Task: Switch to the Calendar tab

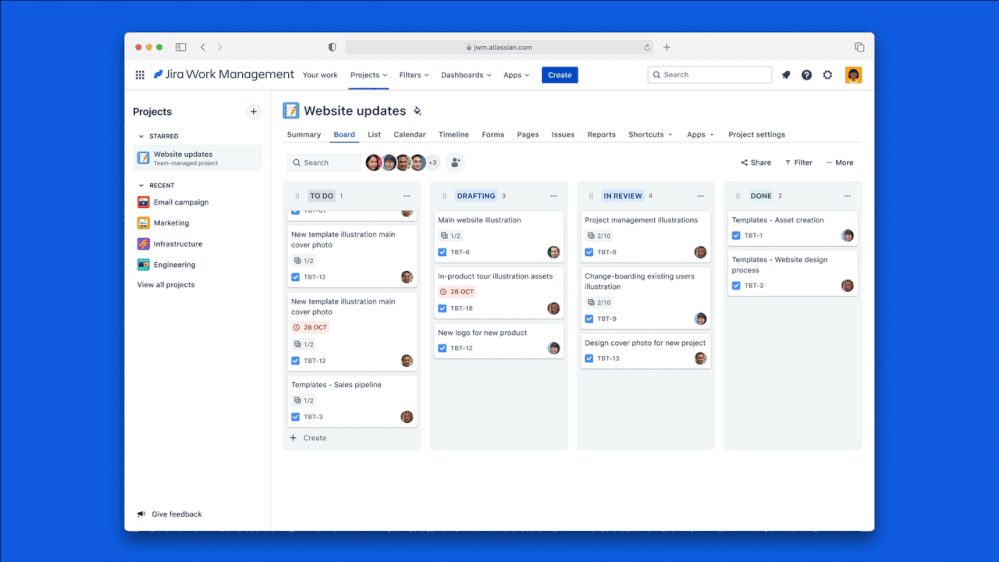Action: coord(409,134)
